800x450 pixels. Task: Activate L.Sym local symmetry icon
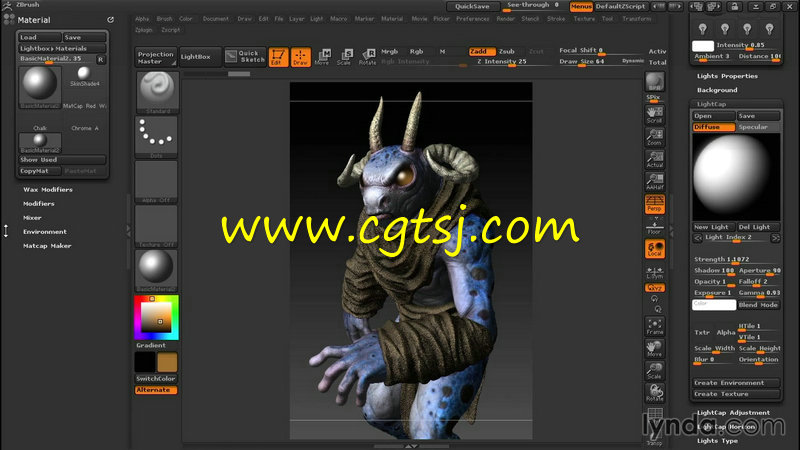pyautogui.click(x=655, y=272)
